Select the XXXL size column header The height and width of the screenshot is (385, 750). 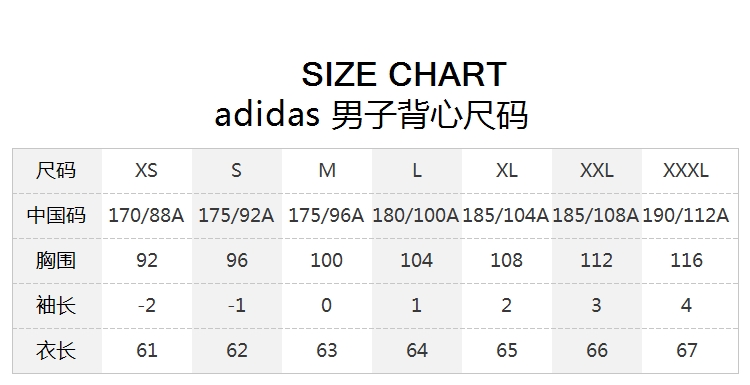point(686,170)
